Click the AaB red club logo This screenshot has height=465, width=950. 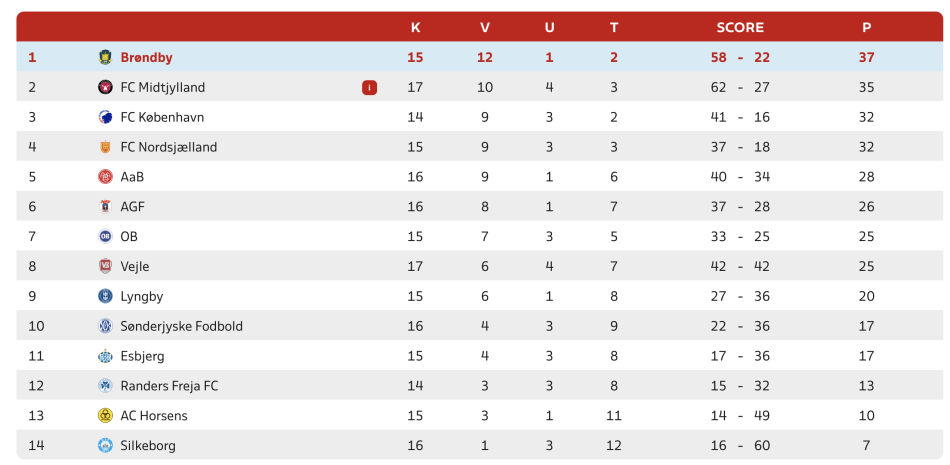coord(105,177)
